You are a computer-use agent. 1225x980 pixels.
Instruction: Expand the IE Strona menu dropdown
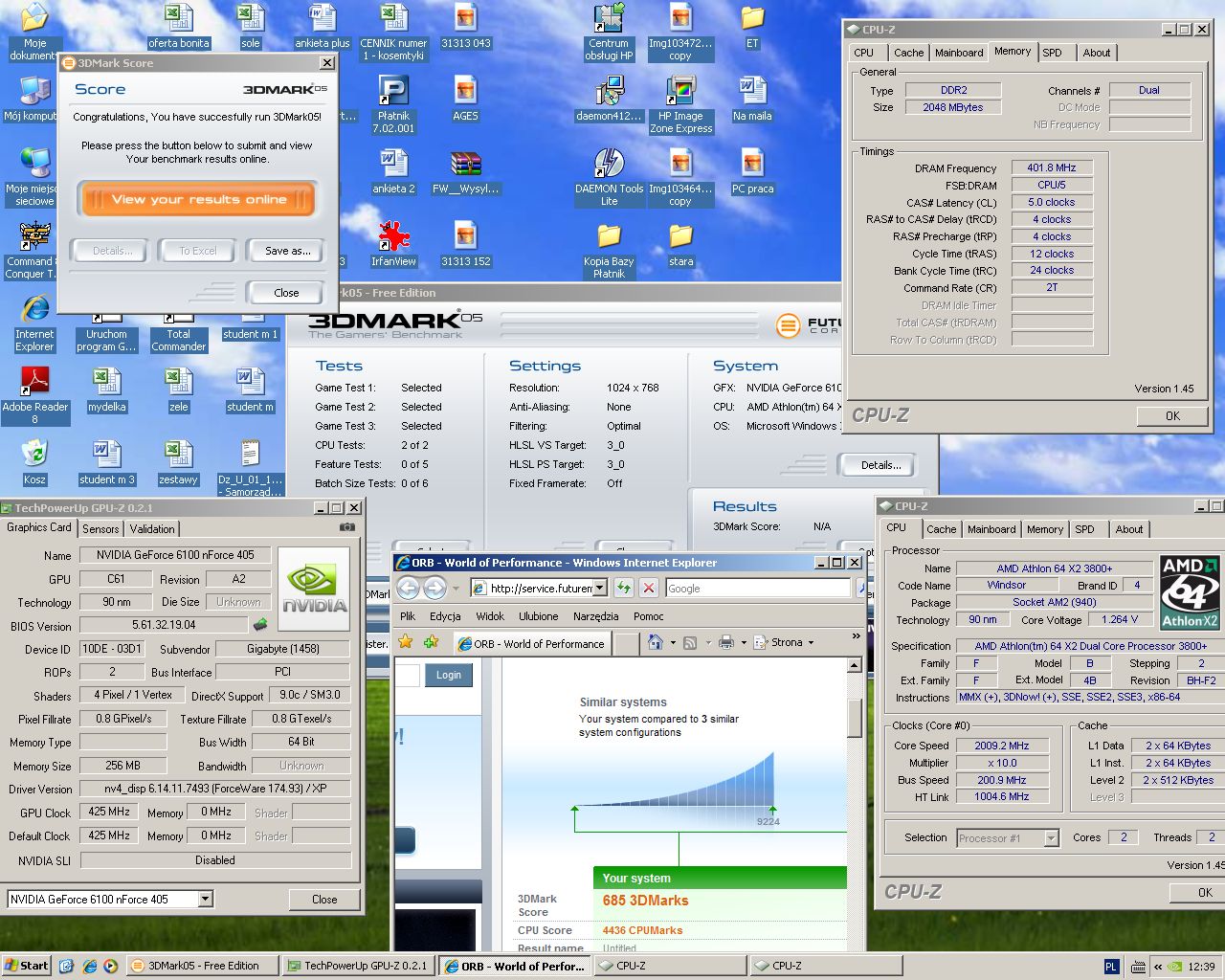pos(811,642)
